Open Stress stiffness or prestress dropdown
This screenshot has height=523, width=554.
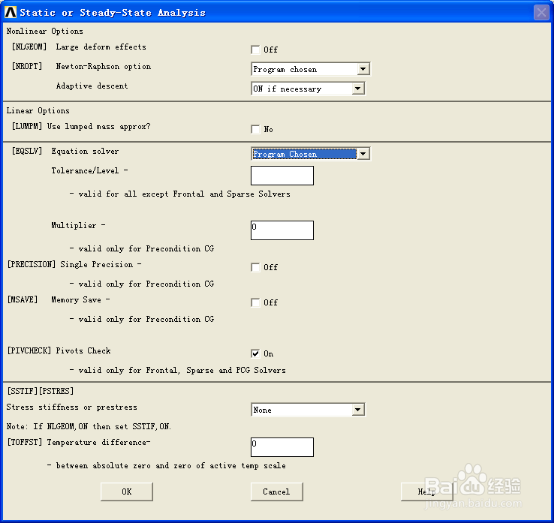coord(308,410)
